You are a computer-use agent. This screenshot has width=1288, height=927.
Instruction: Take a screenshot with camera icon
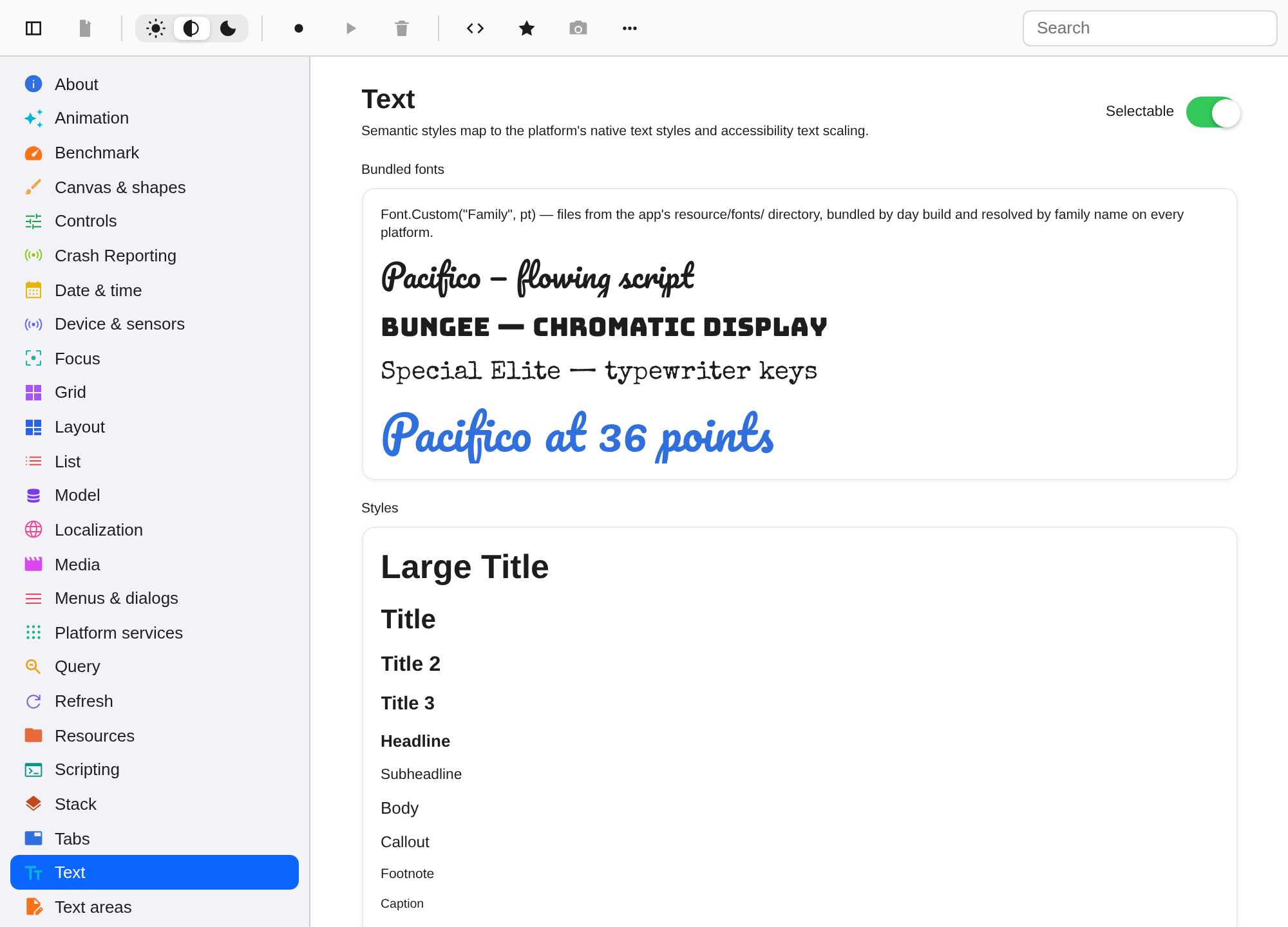(x=578, y=28)
